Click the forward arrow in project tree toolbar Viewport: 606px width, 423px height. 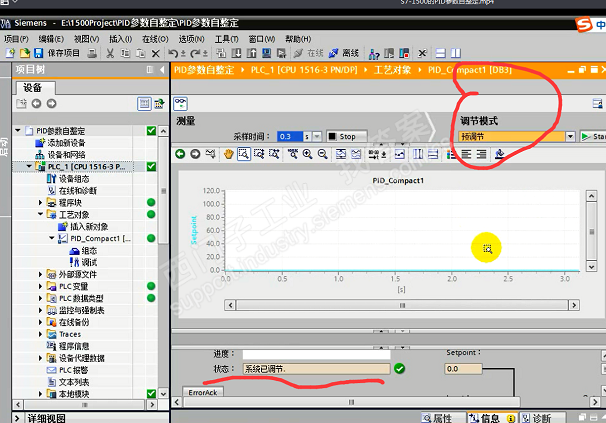pos(51,104)
